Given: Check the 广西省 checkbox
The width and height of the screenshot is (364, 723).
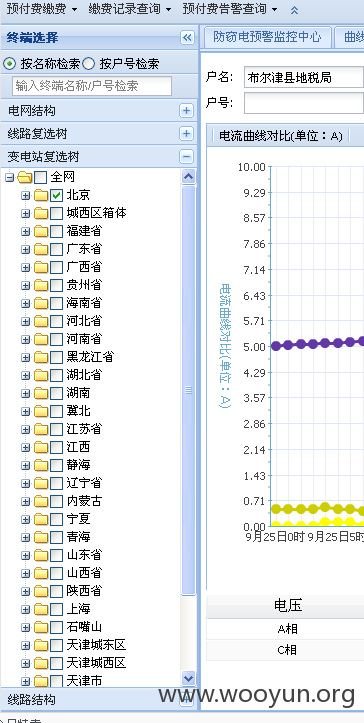Looking at the screenshot, I should pyautogui.click(x=56, y=267).
